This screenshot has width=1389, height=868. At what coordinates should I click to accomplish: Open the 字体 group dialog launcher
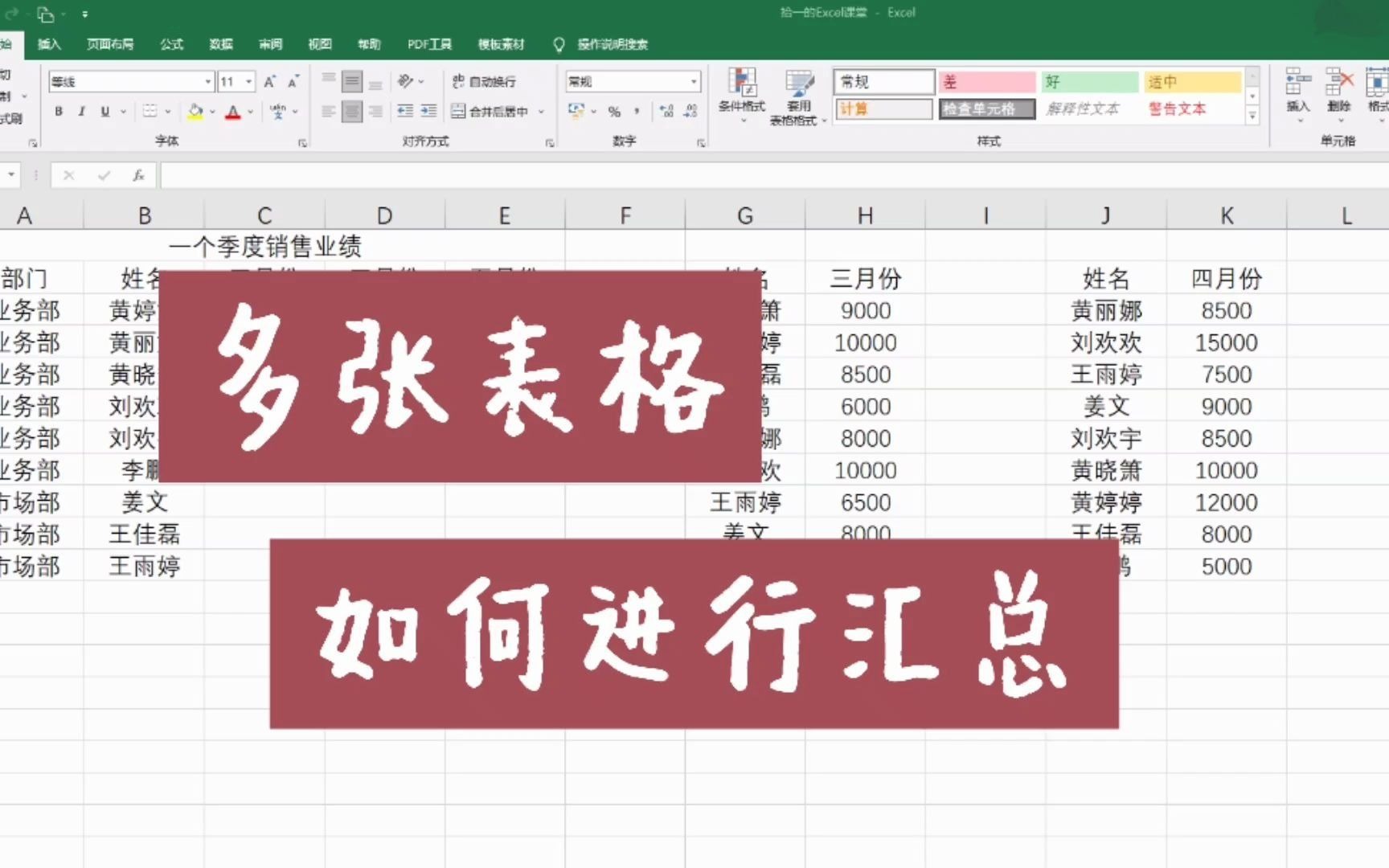point(302,143)
